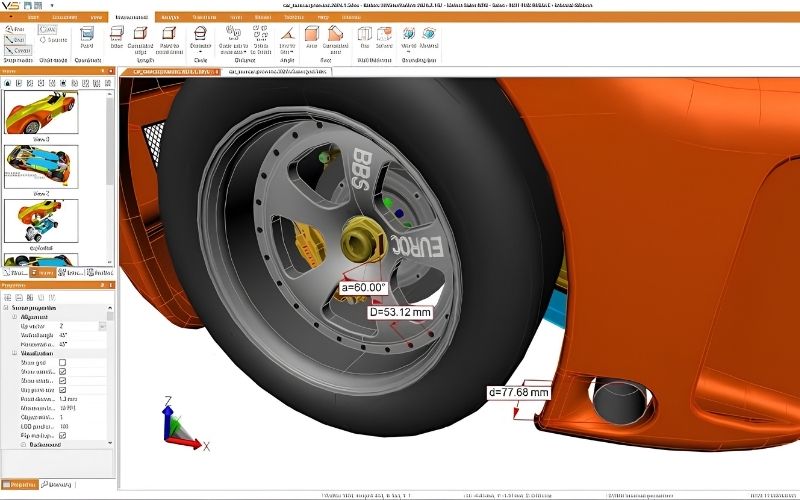The height and width of the screenshot is (500, 800).
Task: Click the second icon in Properties toolbar
Action: tap(19, 297)
